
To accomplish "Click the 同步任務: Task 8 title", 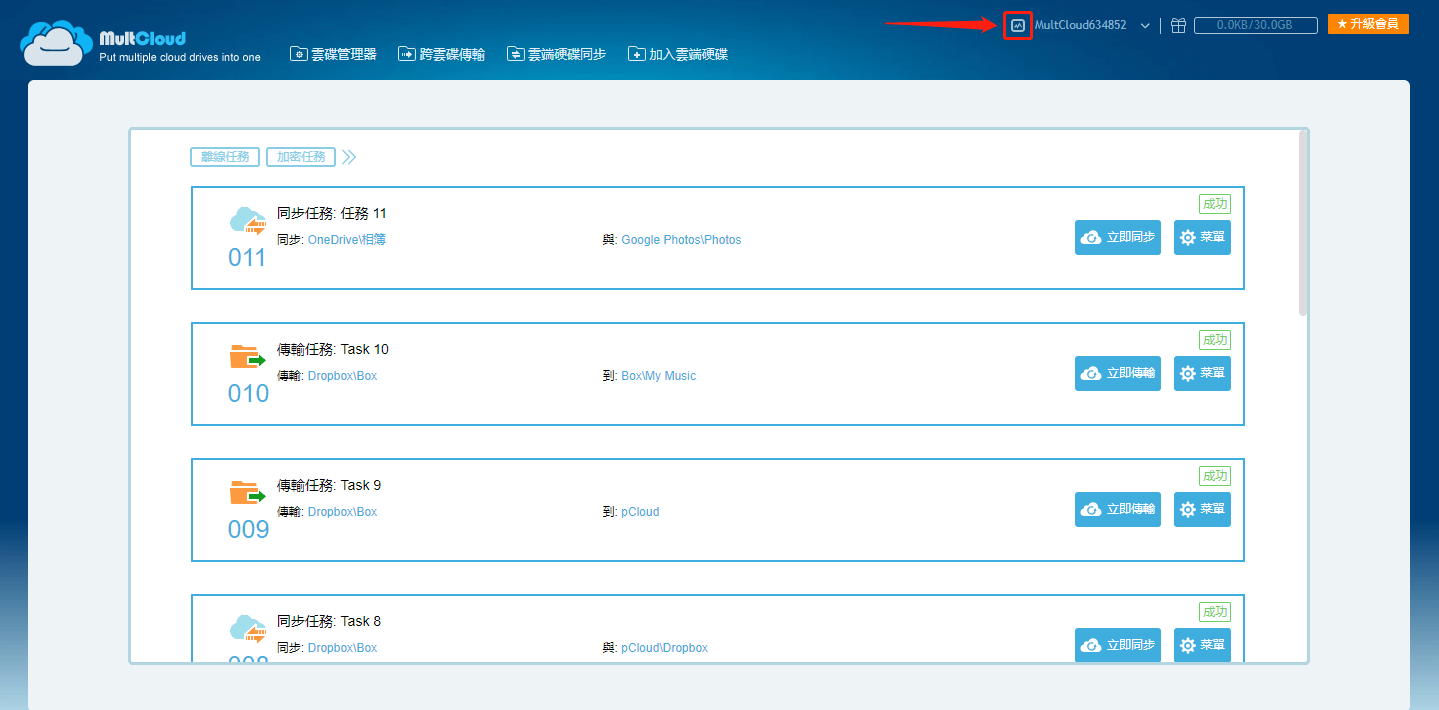I will tap(329, 622).
